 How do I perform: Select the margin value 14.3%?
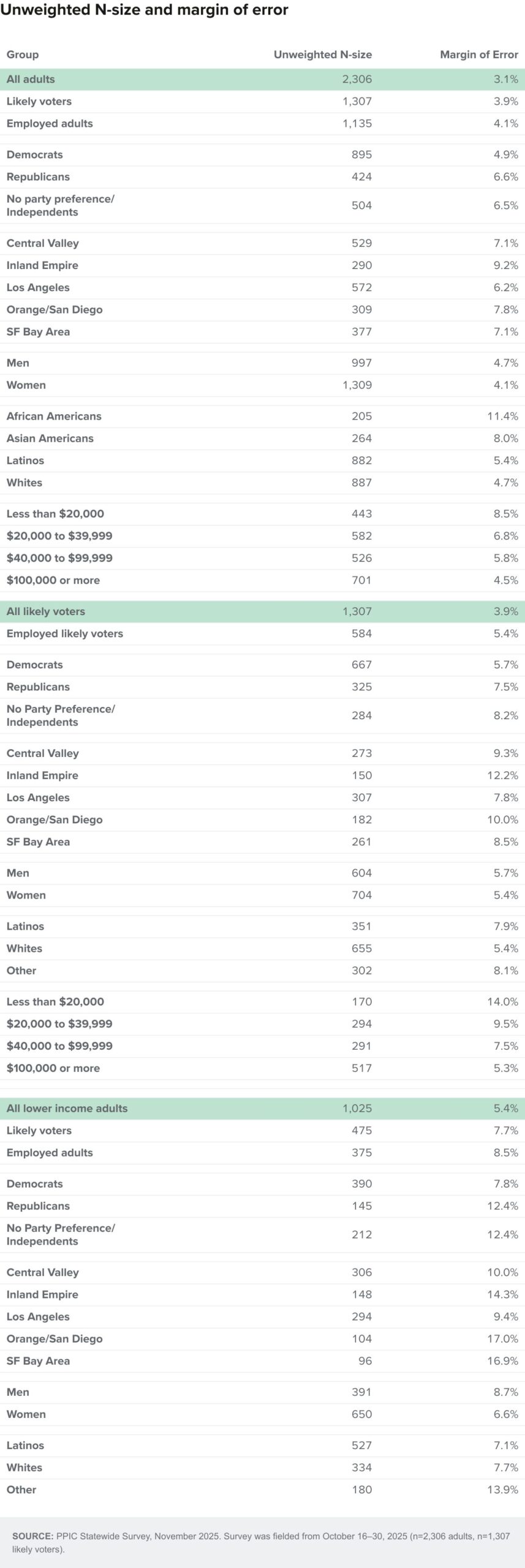pos(503,1294)
